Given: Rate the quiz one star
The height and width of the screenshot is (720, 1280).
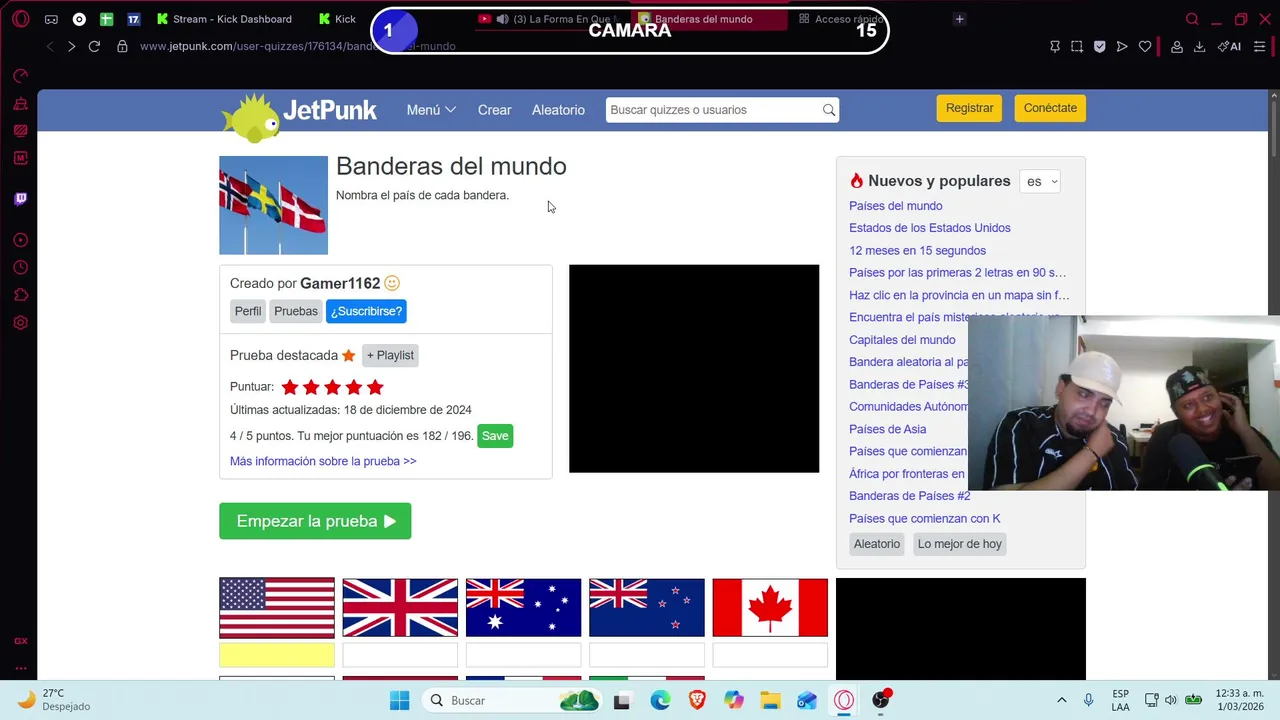Looking at the screenshot, I should point(290,387).
